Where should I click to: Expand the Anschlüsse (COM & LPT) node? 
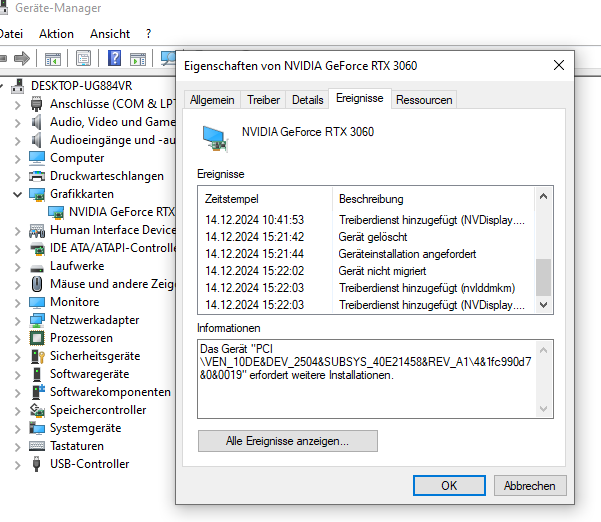(17, 104)
